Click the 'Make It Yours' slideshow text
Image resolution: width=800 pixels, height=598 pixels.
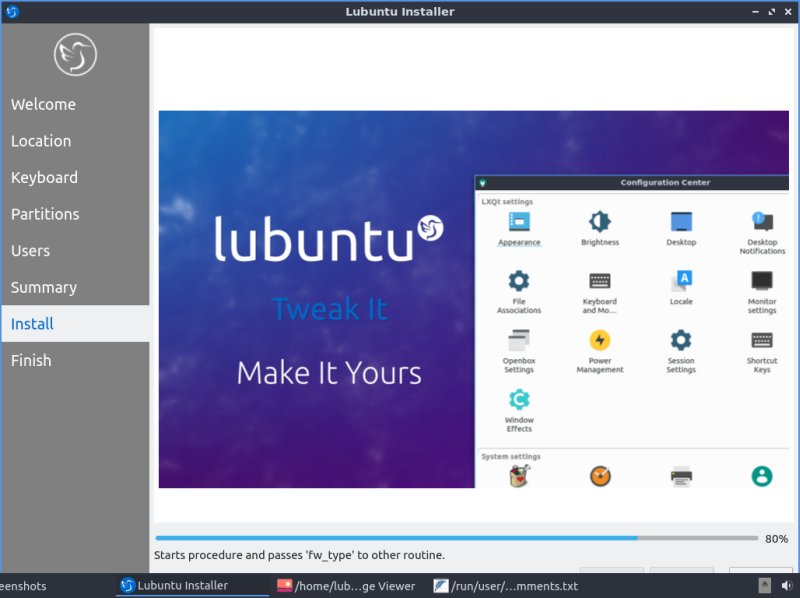[329, 373]
